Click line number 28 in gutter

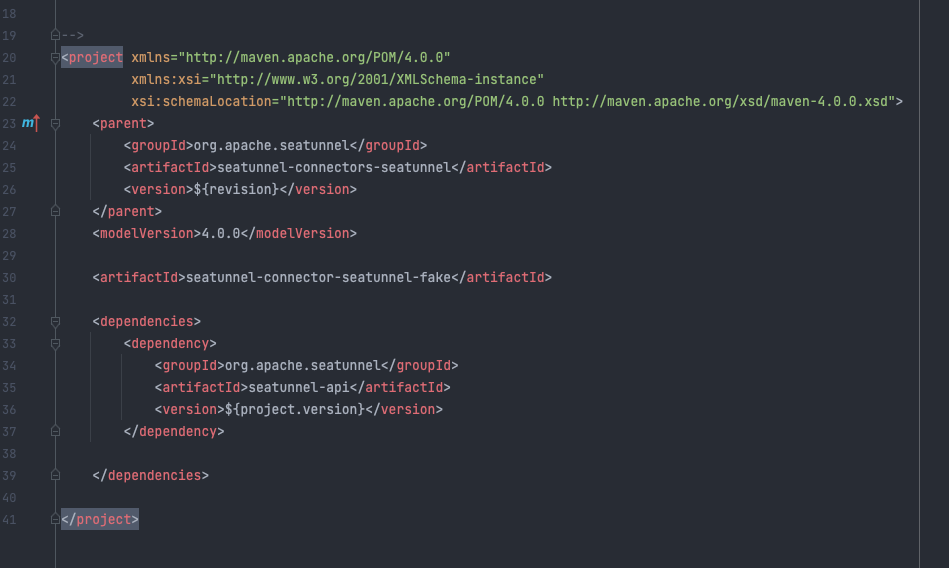coord(9,233)
